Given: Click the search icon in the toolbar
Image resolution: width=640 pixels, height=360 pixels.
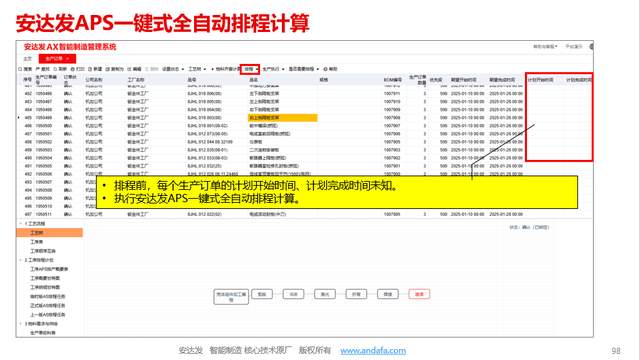Looking at the screenshot, I should (x=20, y=69).
